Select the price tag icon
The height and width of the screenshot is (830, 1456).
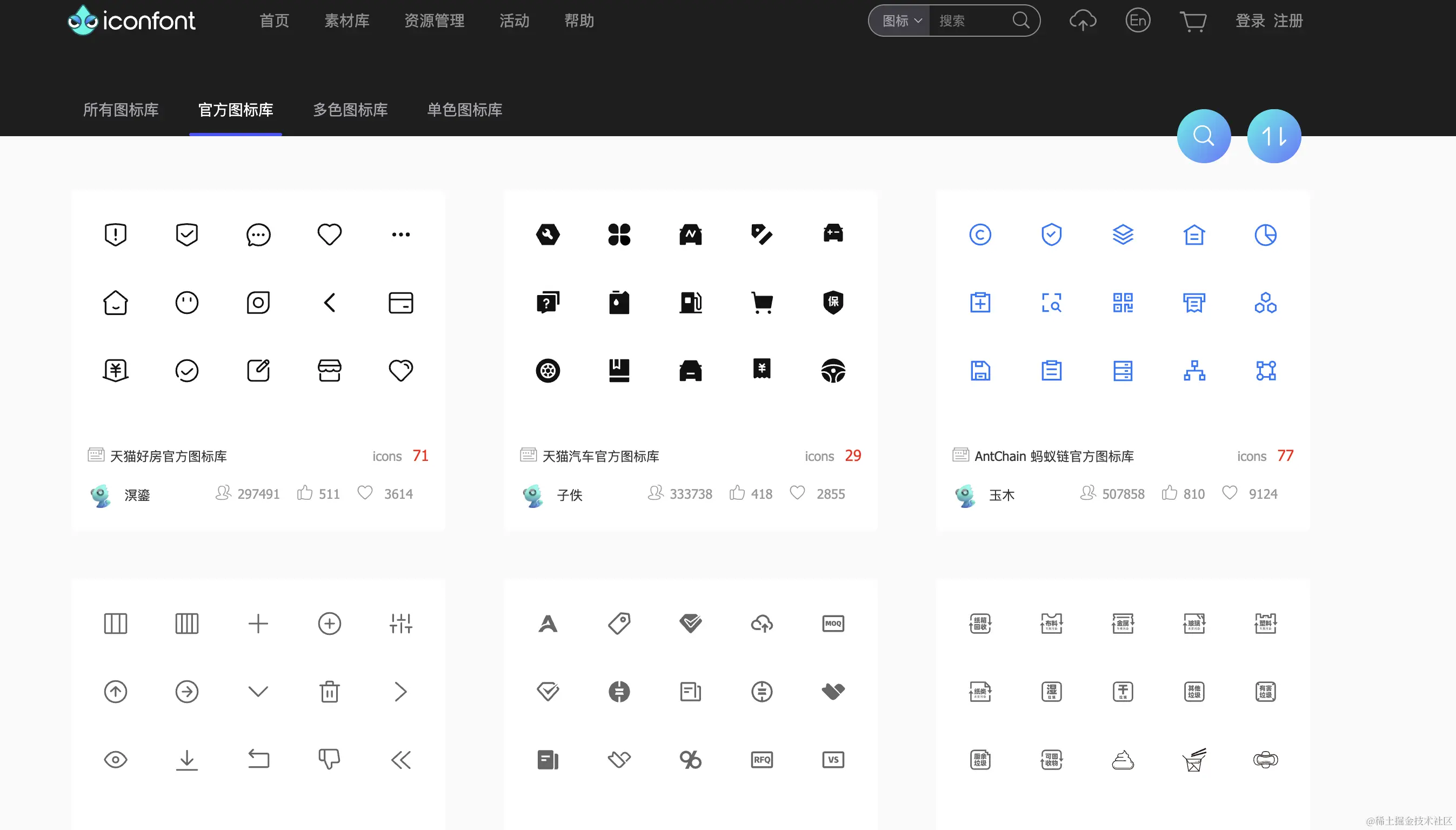point(619,624)
